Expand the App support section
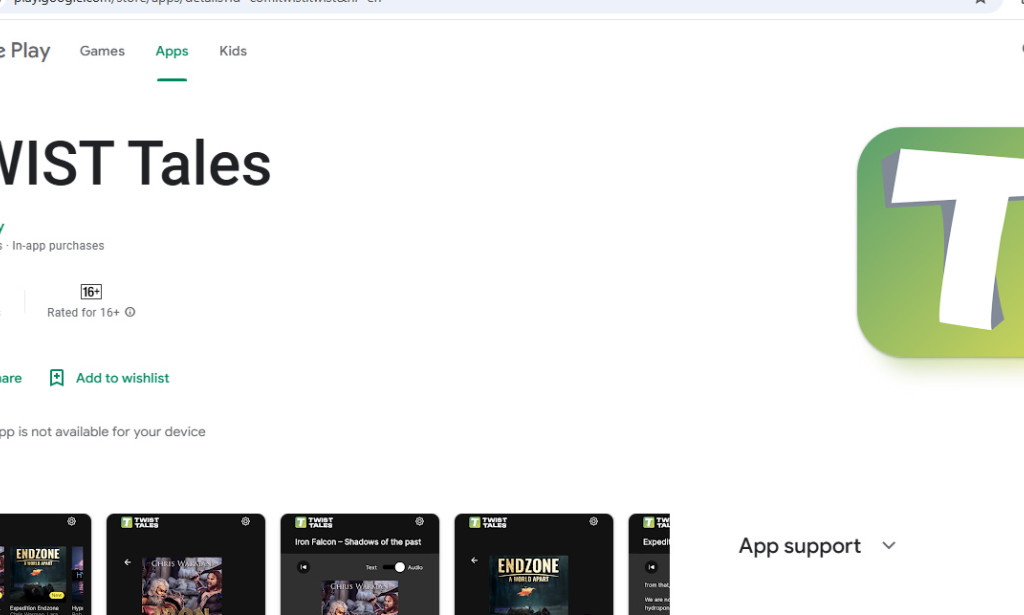 799,546
